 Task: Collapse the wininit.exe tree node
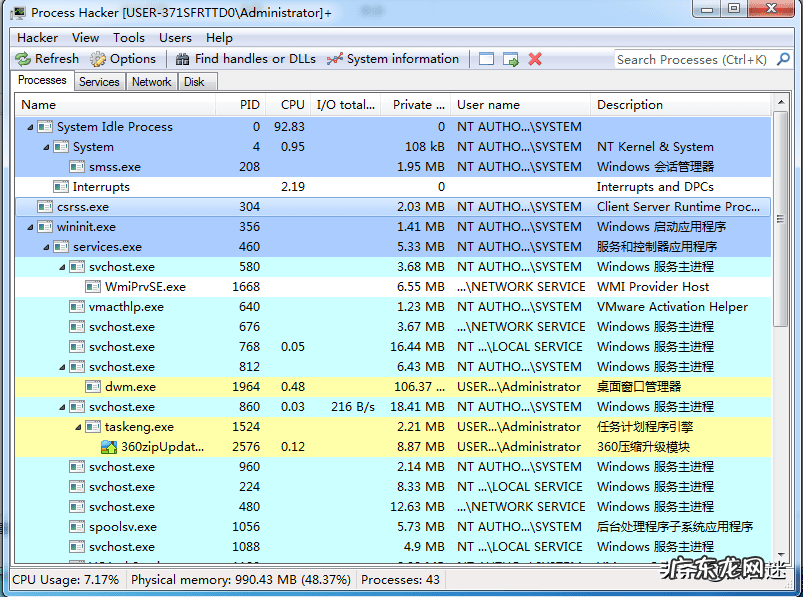click(x=30, y=227)
